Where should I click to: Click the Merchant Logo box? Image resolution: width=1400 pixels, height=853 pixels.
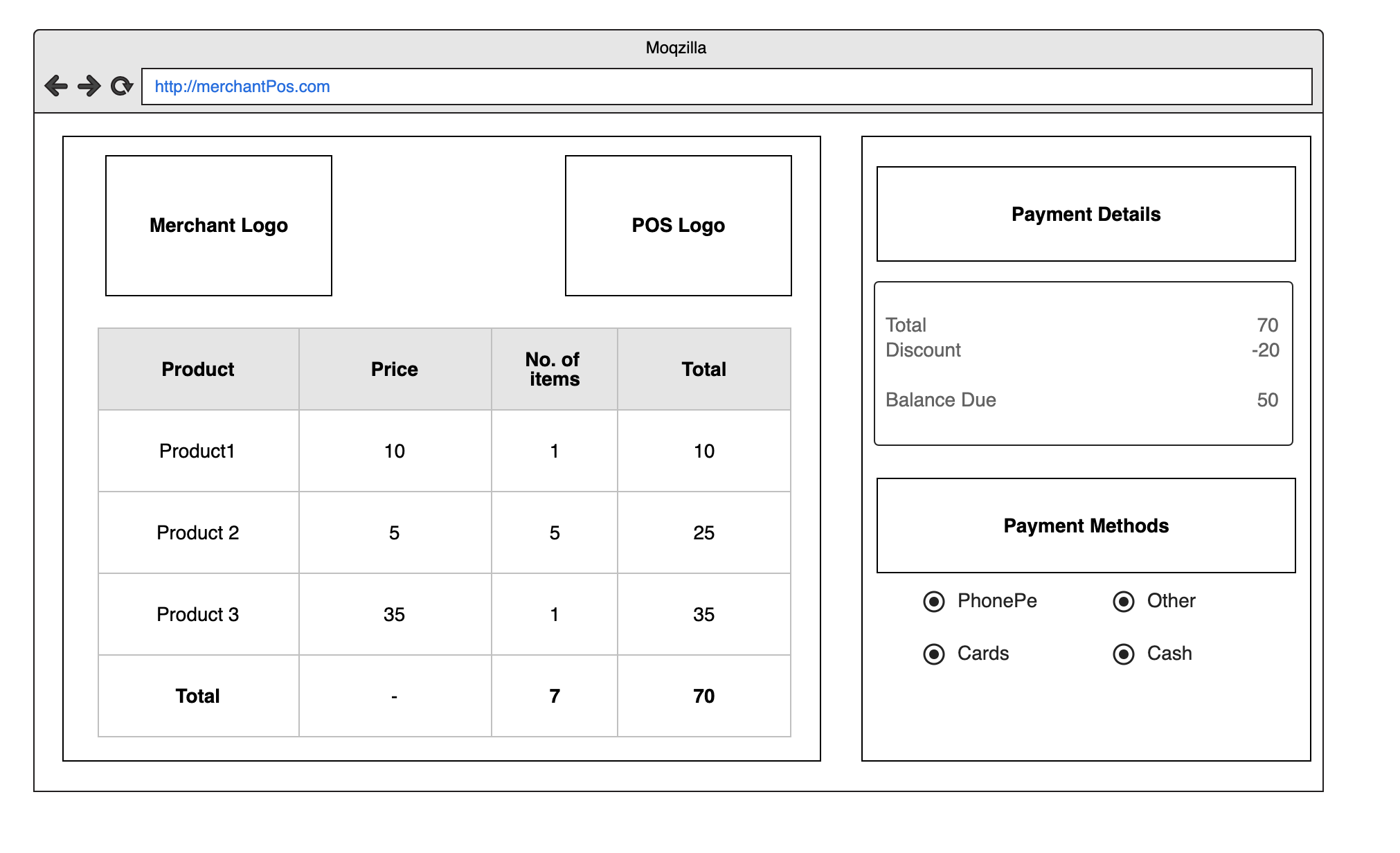pos(219,226)
